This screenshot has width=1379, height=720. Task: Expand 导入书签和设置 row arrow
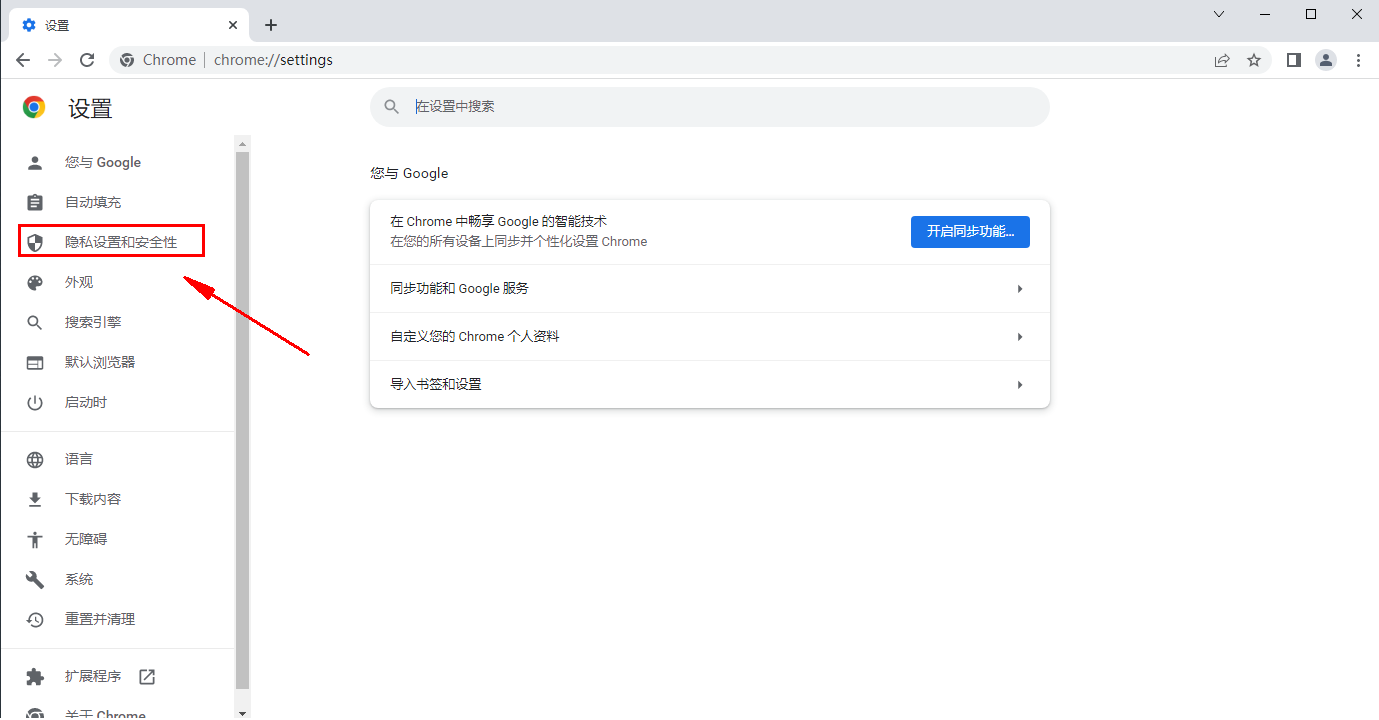[1020, 385]
